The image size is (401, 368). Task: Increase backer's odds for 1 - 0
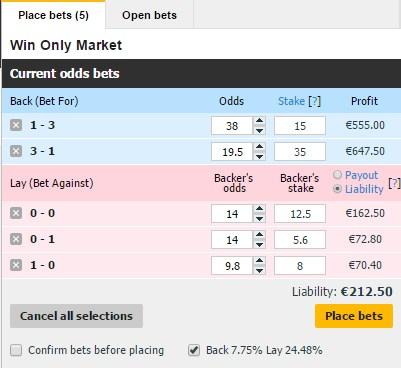(259, 261)
